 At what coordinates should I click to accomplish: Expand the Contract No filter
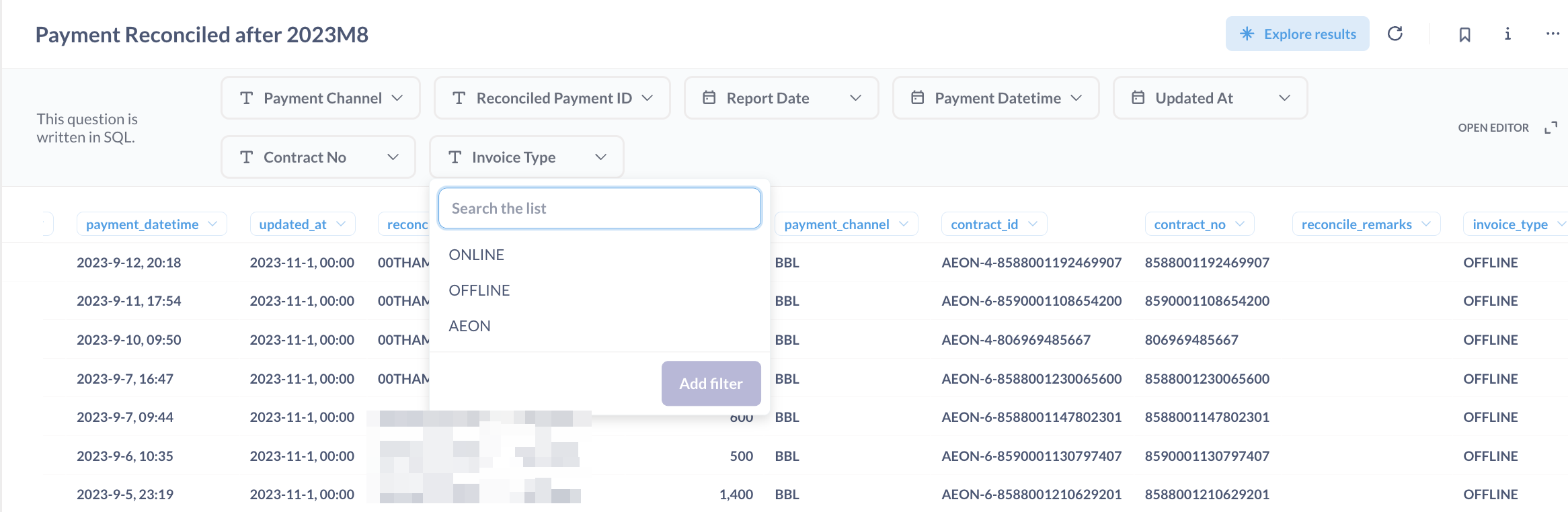click(318, 157)
